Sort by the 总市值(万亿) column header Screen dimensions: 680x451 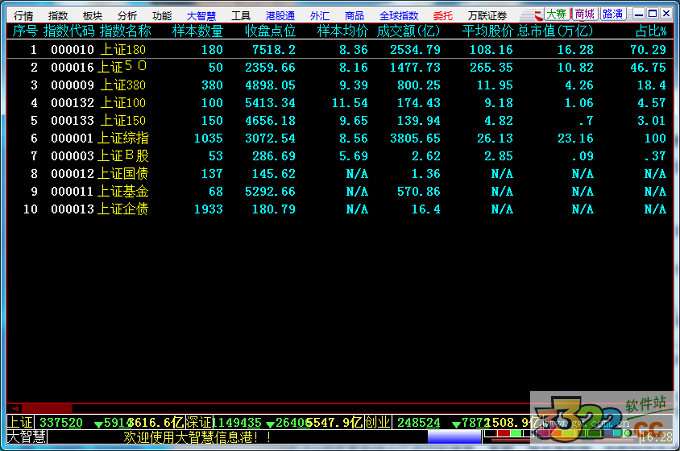(x=556, y=31)
